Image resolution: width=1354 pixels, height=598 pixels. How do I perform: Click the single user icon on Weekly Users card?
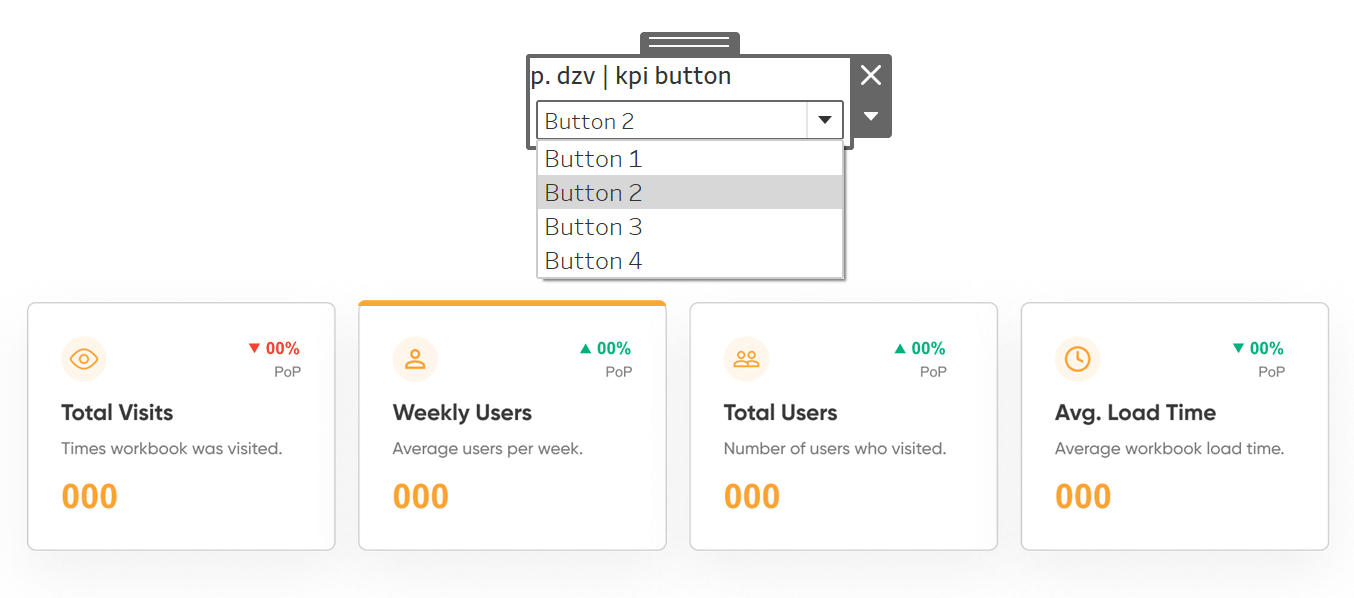pos(415,360)
